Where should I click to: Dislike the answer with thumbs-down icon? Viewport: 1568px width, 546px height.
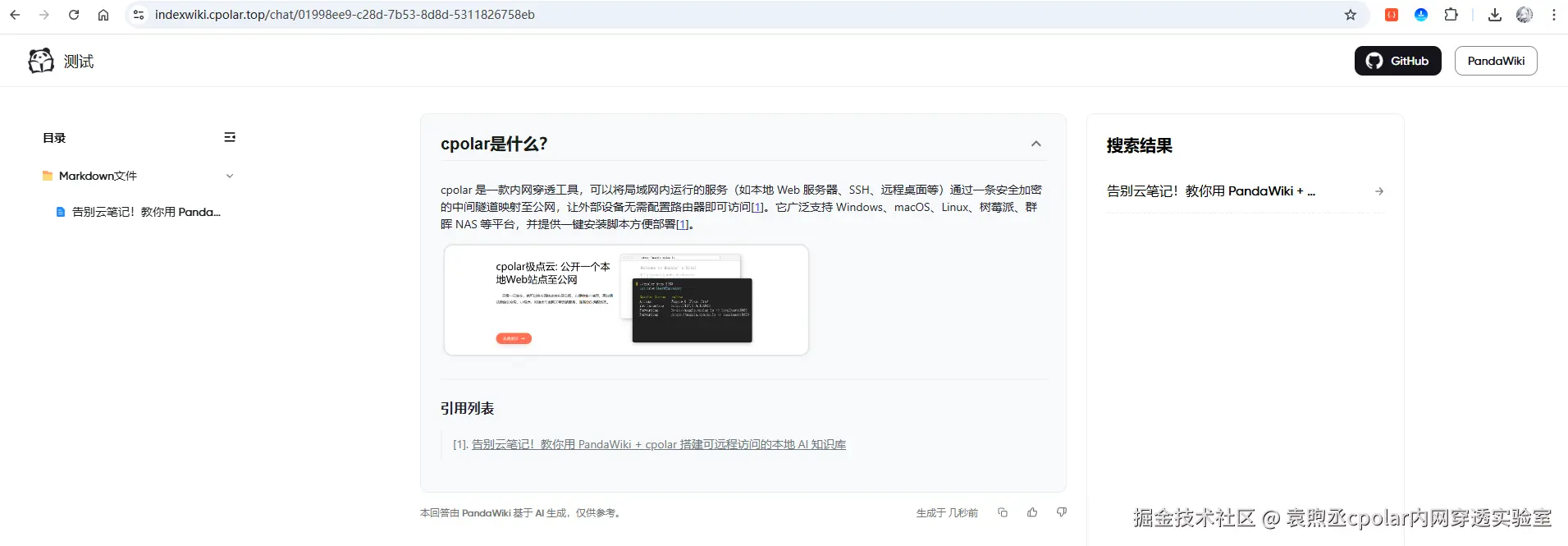tap(1062, 512)
